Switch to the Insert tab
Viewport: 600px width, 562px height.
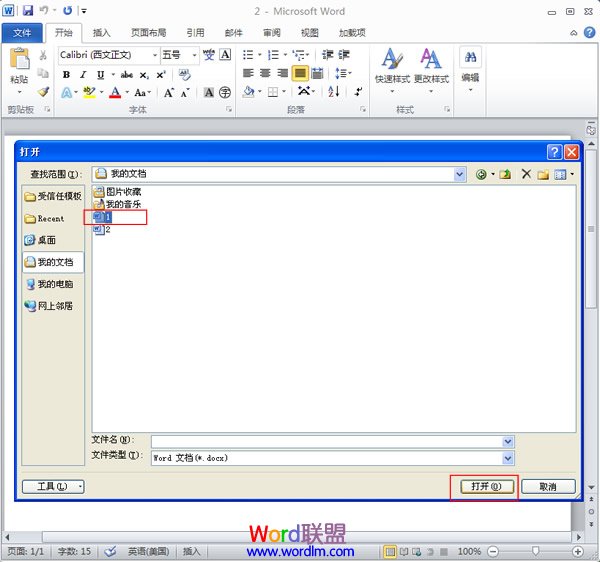101,33
